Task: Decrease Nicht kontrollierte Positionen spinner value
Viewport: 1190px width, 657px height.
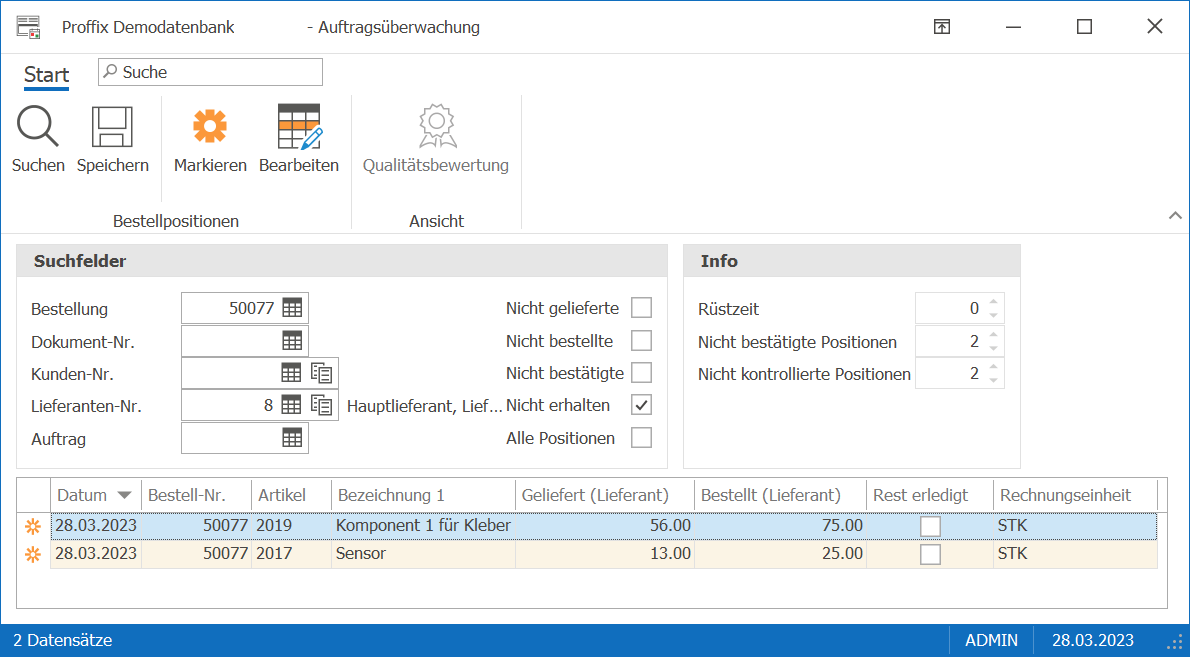Action: 993,380
